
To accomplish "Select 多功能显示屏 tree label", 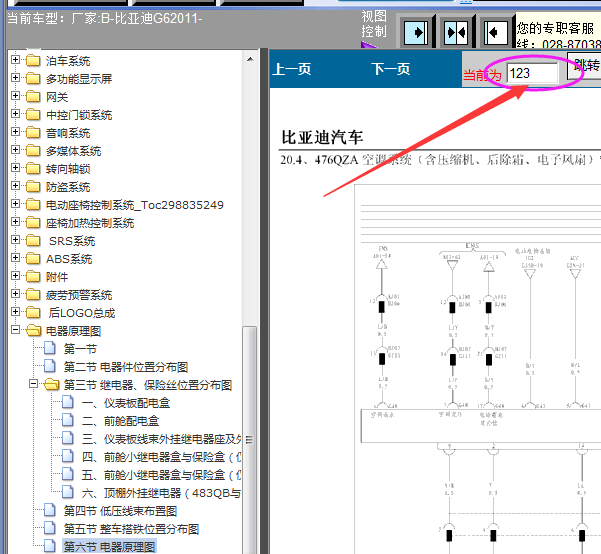I will 79,79.
